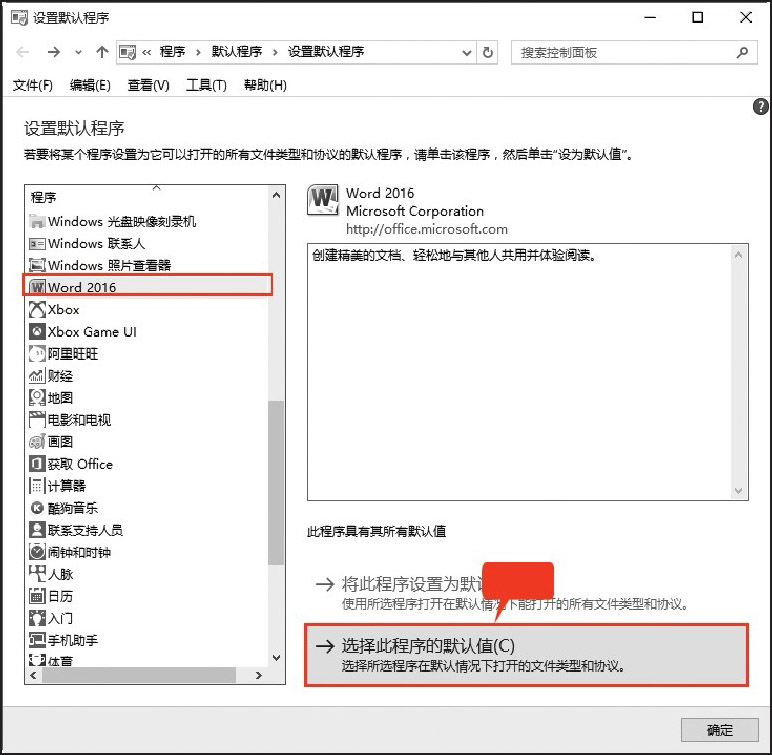This screenshot has width=772, height=755.
Task: Click the 程序 breadcrumb
Action: (172, 52)
